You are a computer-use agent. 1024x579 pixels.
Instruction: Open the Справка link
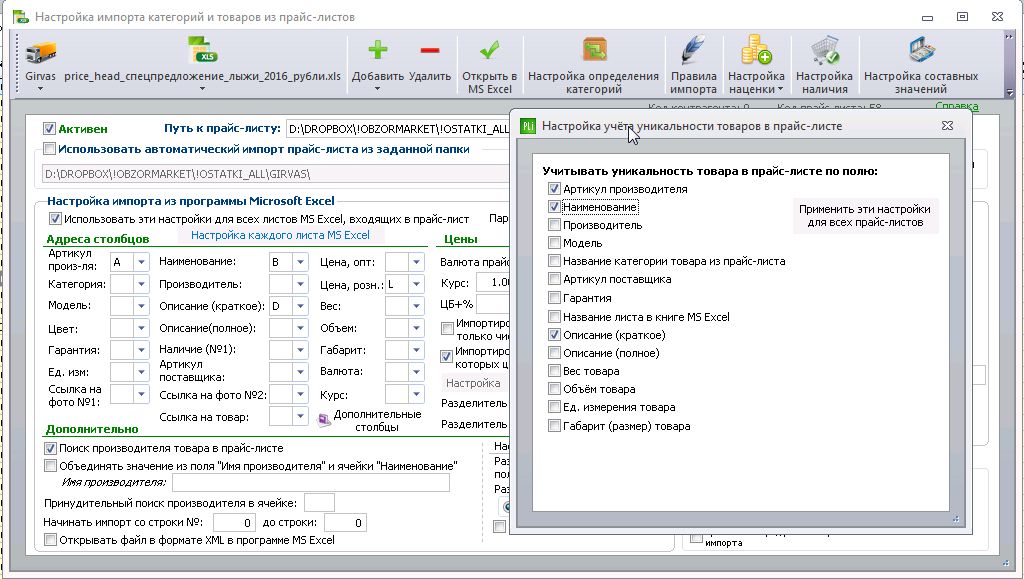957,106
